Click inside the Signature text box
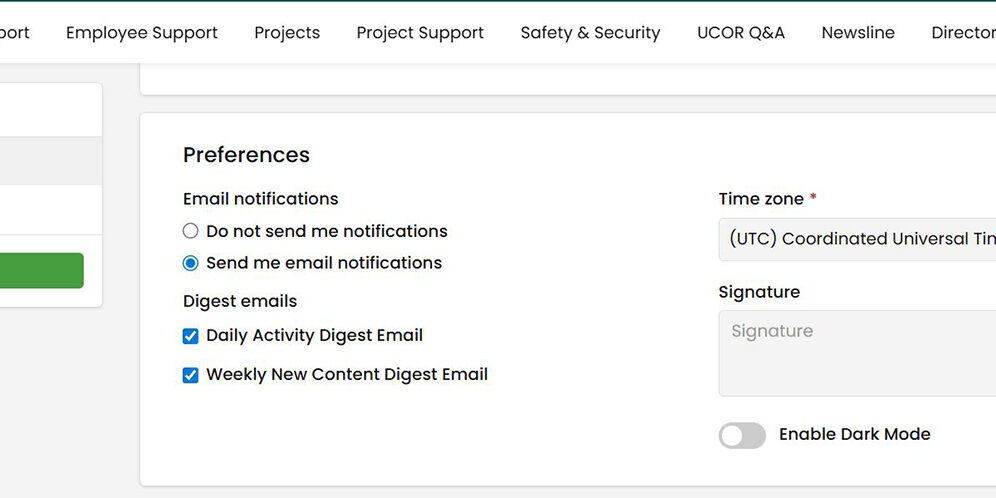The height and width of the screenshot is (498, 996). pyautogui.click(x=857, y=353)
